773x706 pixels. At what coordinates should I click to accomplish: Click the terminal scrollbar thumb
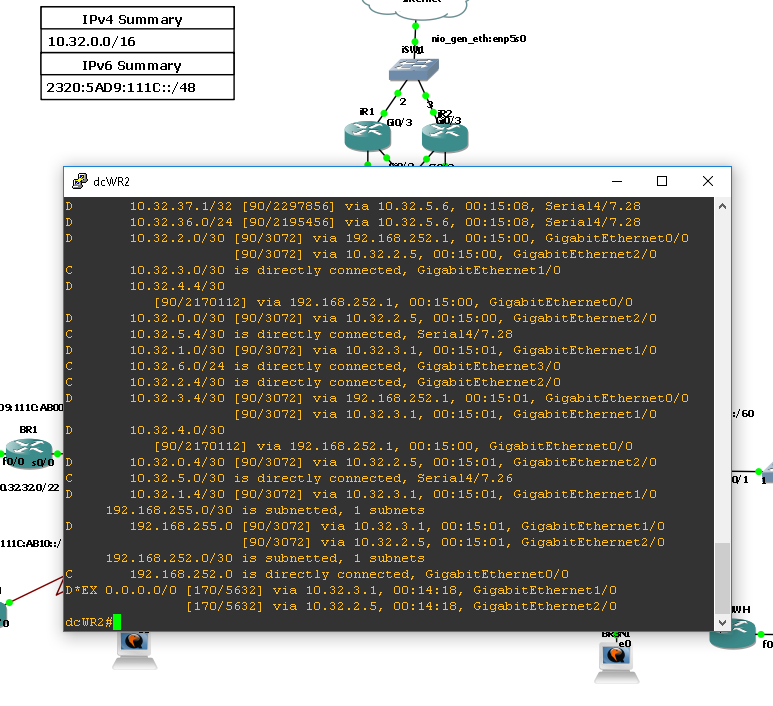pos(722,578)
